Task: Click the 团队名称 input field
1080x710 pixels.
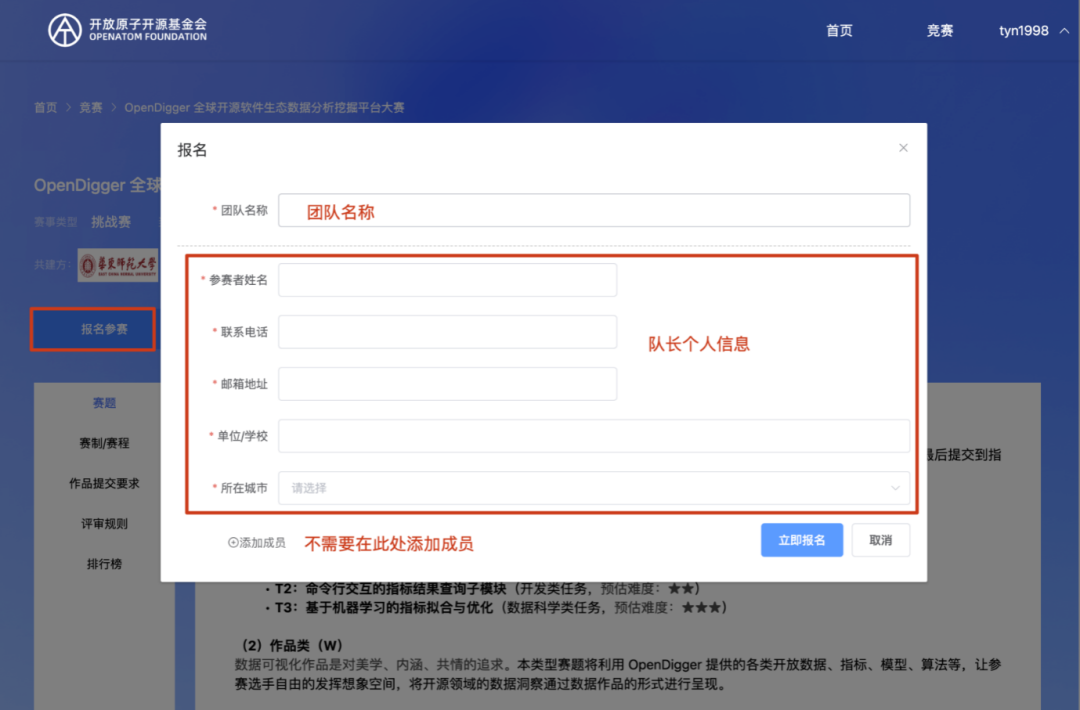Action: click(593, 211)
